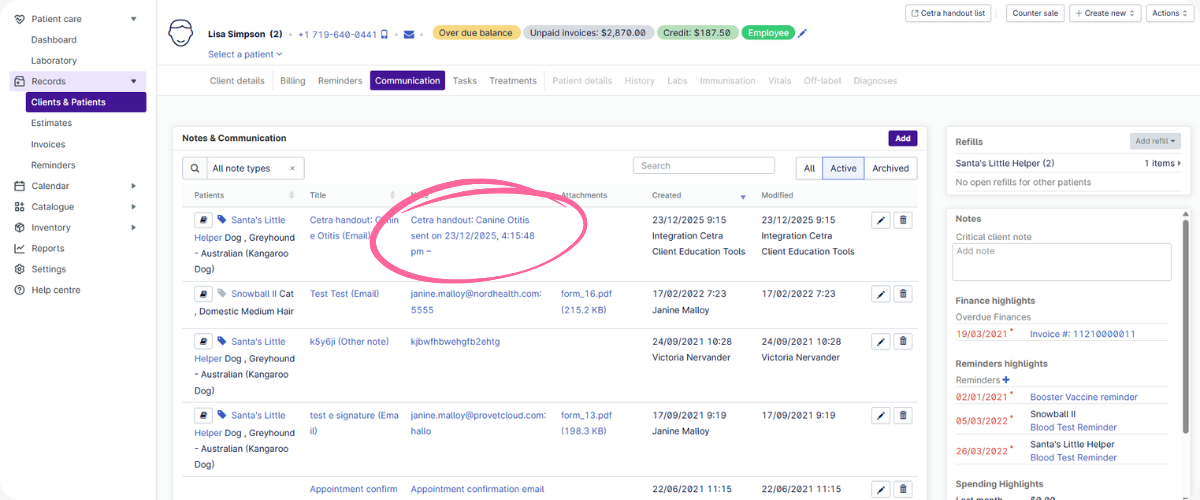
Task: Expand the Inventory menu
Action: pyautogui.click(x=134, y=228)
